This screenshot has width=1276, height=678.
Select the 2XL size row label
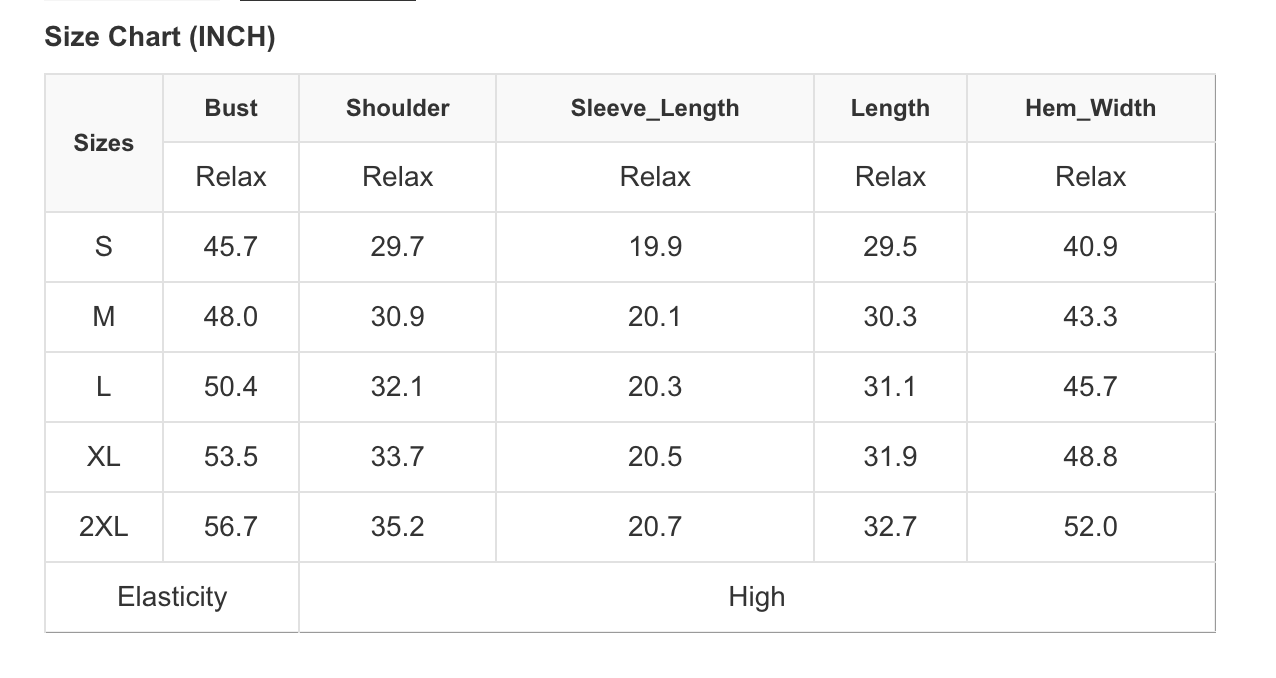pos(104,527)
